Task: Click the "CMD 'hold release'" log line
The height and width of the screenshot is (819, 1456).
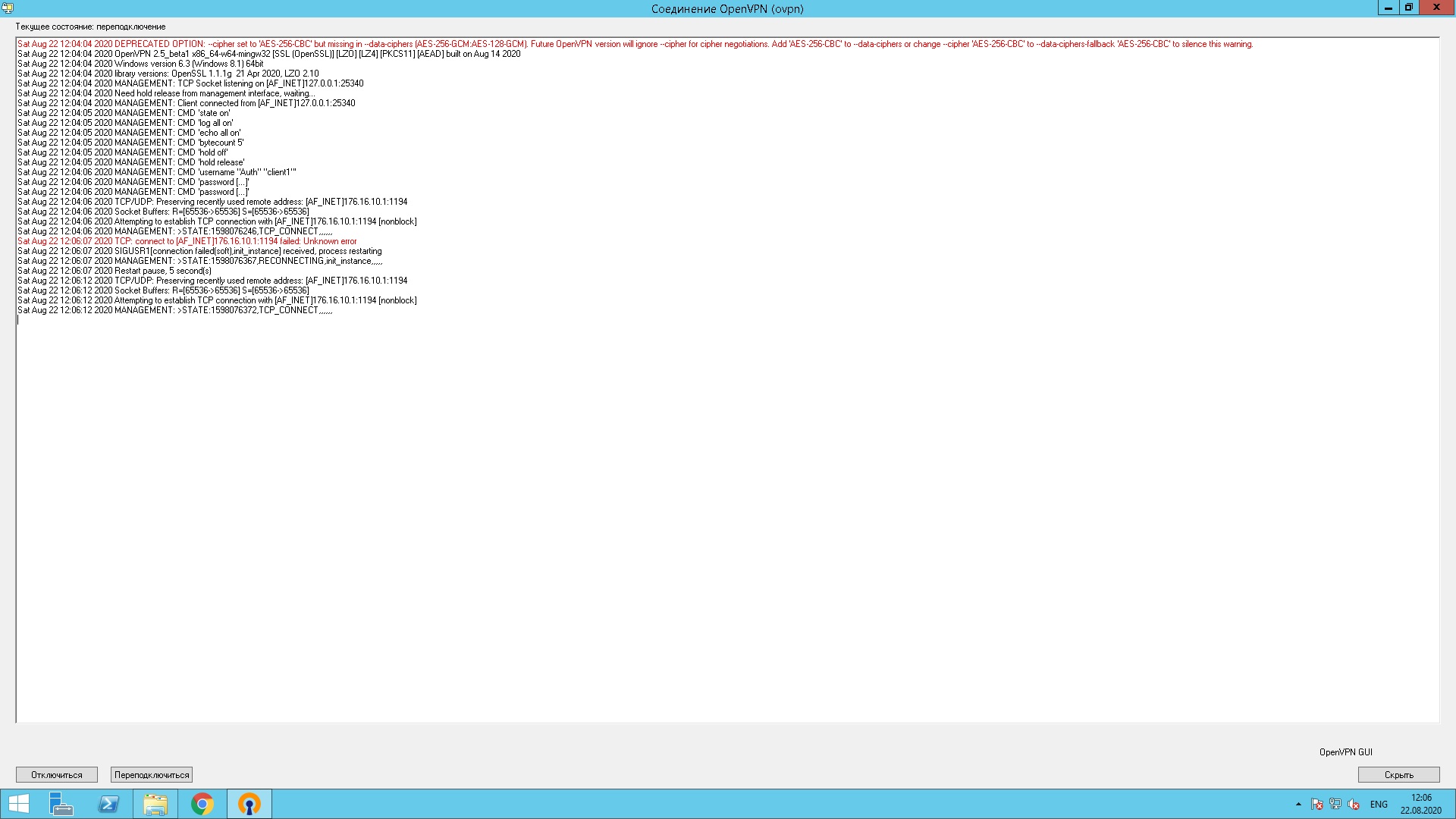Action: [x=130, y=162]
